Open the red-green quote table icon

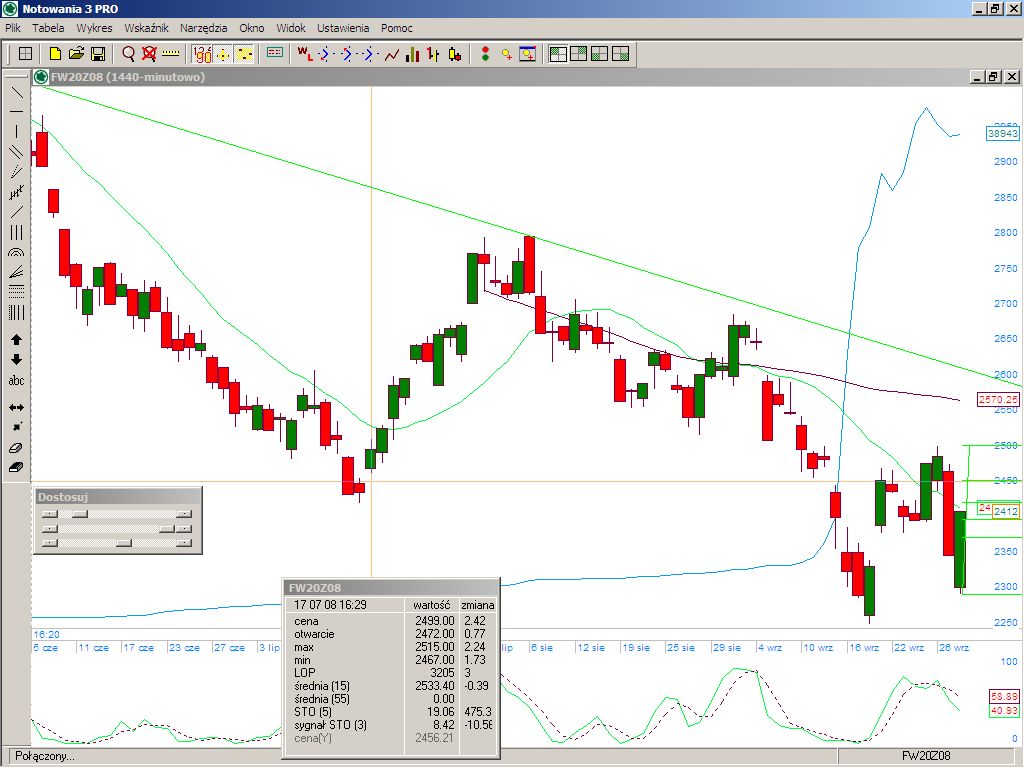click(x=275, y=53)
